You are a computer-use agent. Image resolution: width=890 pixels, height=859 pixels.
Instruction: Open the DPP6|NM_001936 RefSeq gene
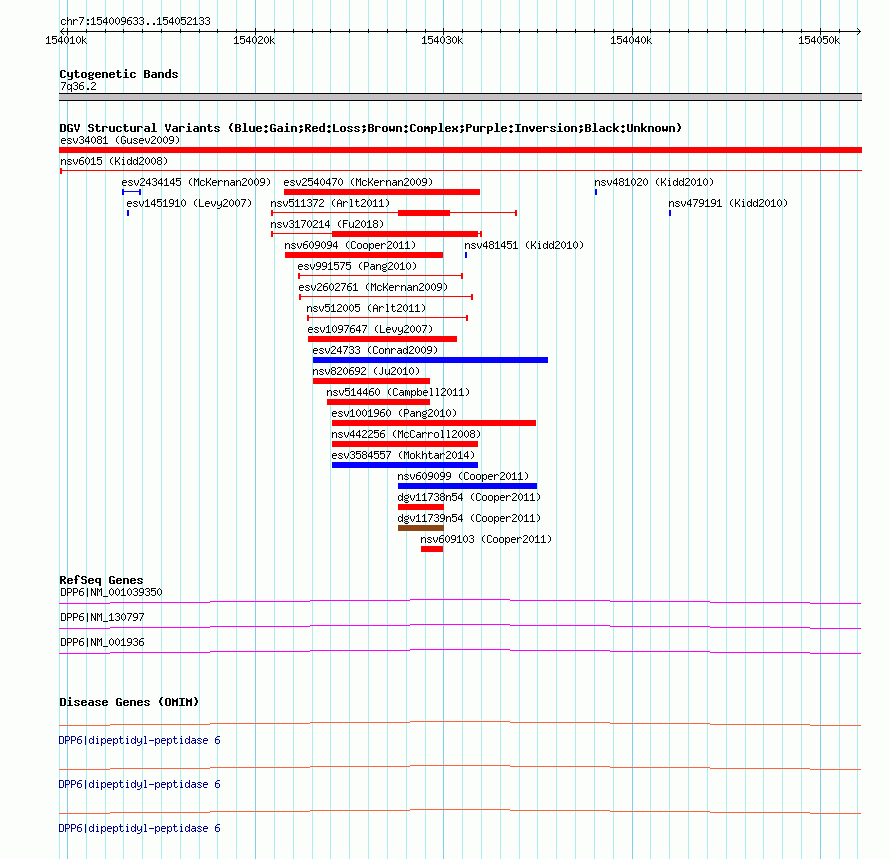pos(102,642)
